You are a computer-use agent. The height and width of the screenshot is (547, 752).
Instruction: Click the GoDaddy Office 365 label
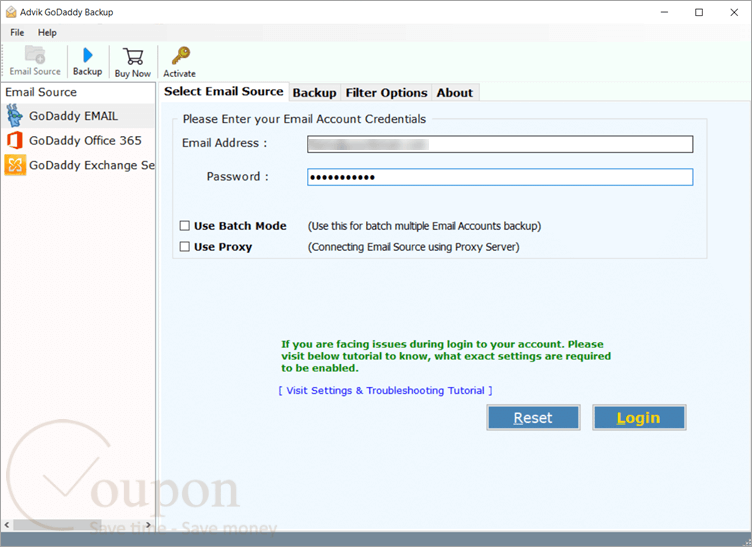pyautogui.click(x=85, y=140)
